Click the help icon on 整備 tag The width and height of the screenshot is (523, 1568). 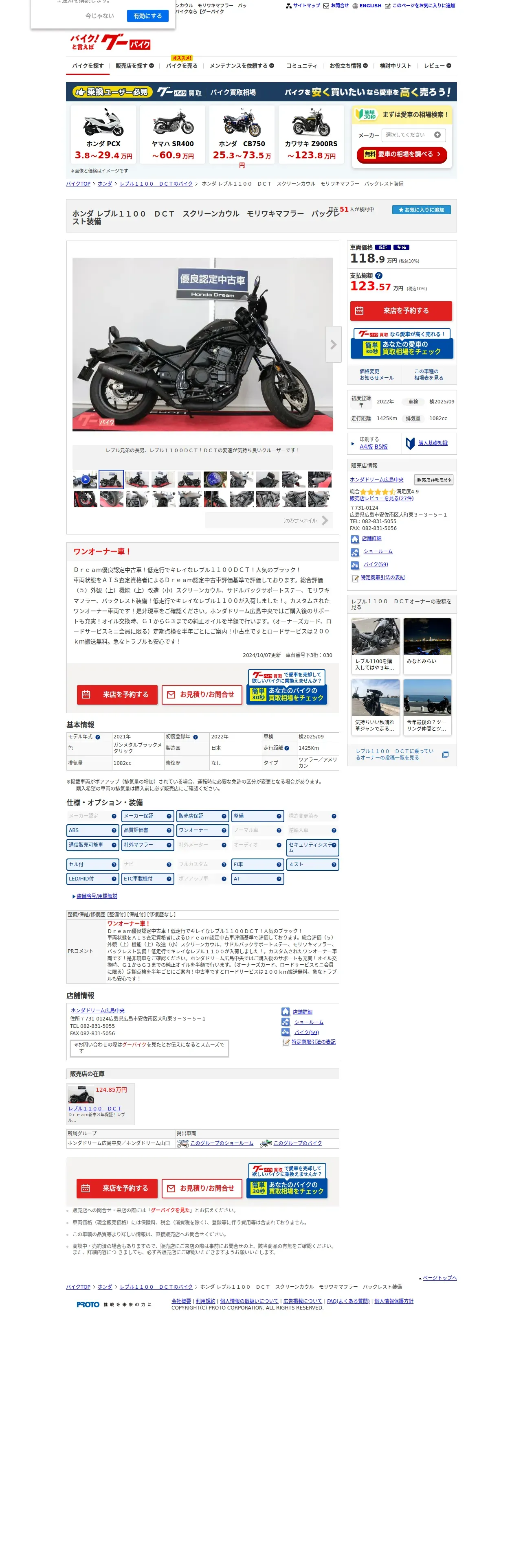coord(279,816)
